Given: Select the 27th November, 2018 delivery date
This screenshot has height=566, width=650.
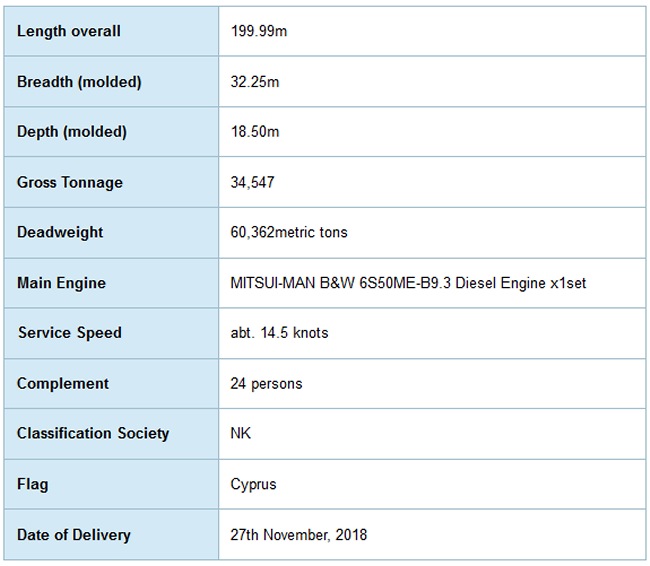Looking at the screenshot, I should click(298, 535).
